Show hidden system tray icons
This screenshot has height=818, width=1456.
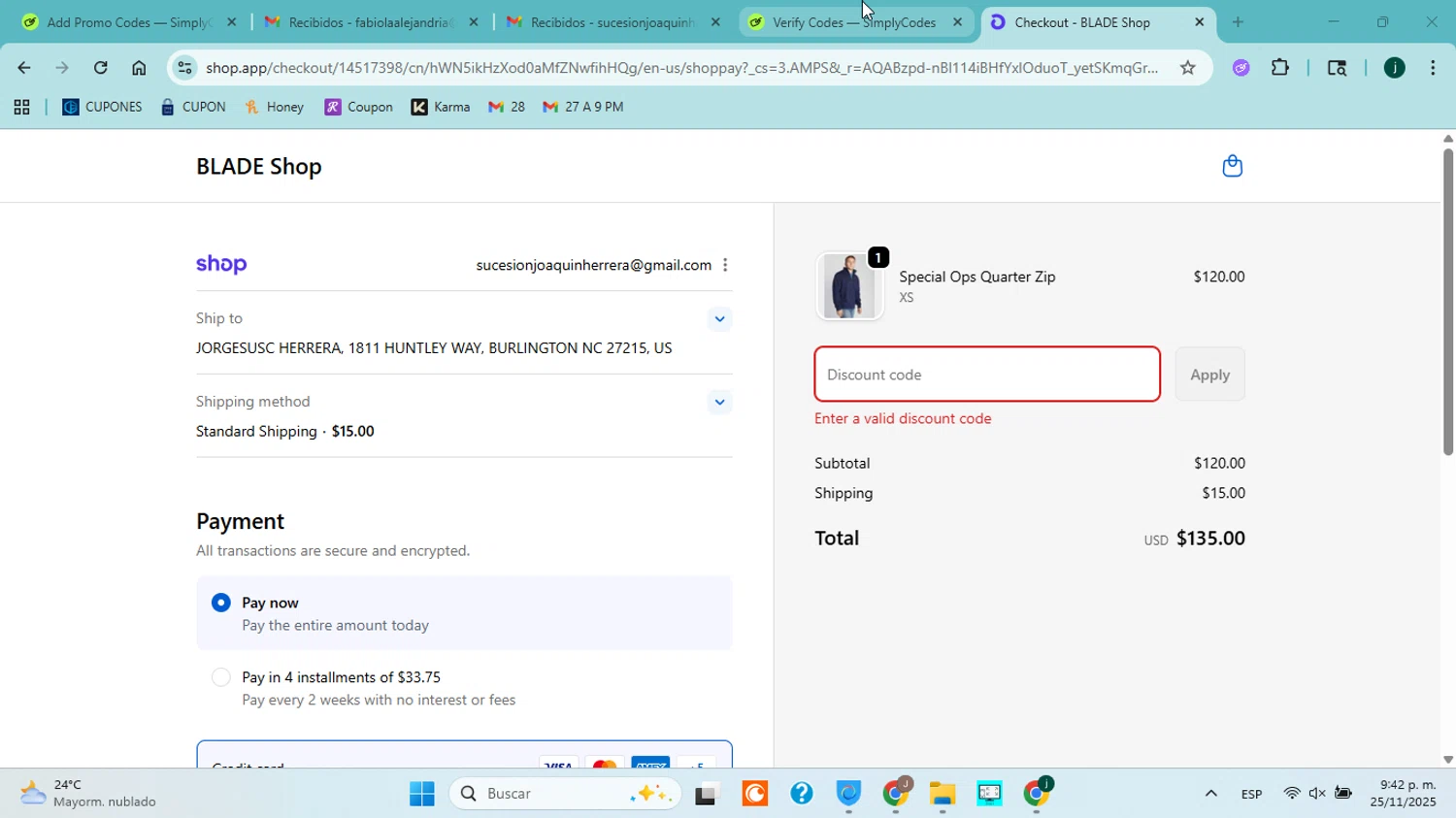click(x=1210, y=794)
